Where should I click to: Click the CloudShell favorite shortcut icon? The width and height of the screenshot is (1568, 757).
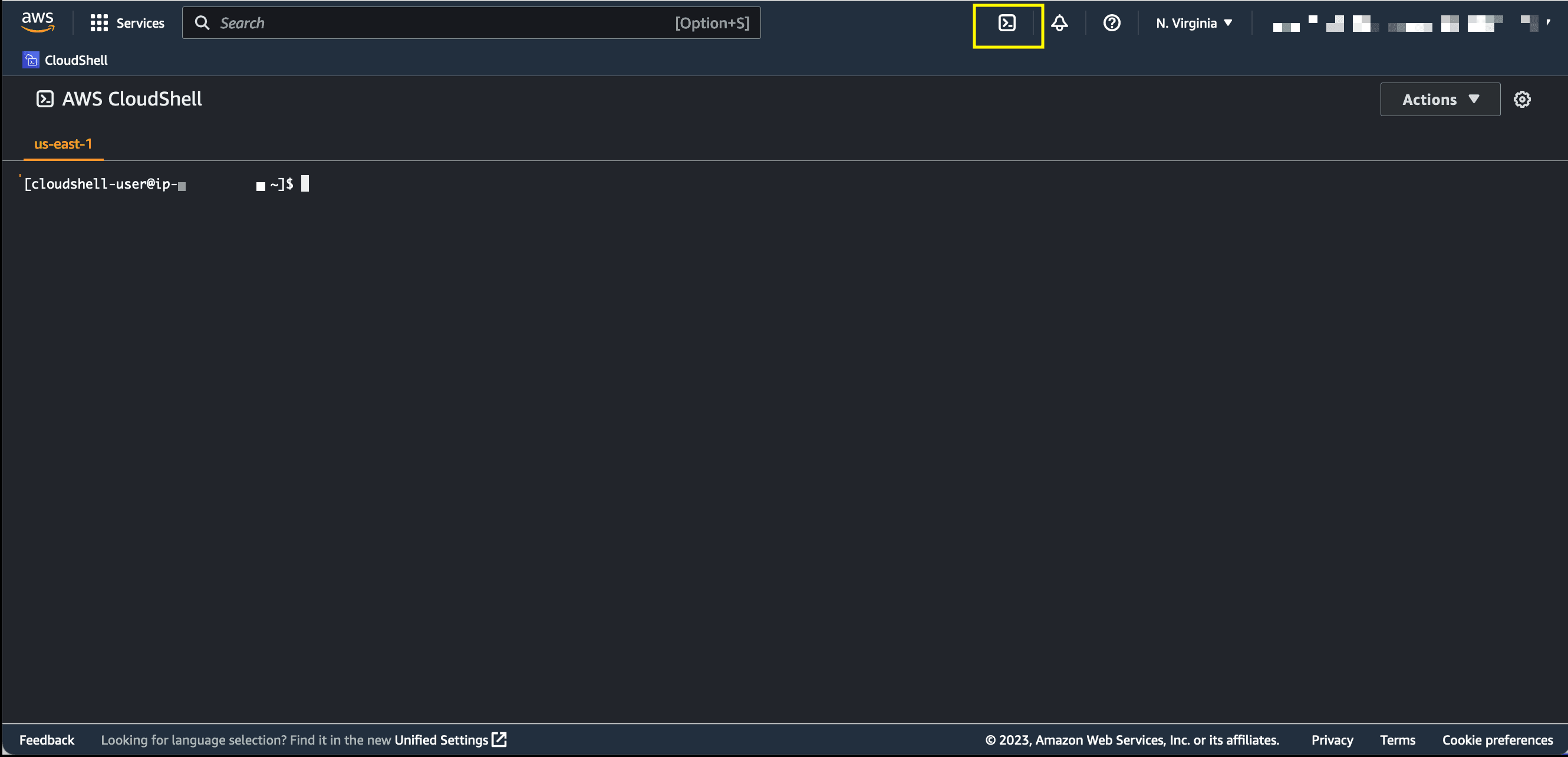[31, 60]
